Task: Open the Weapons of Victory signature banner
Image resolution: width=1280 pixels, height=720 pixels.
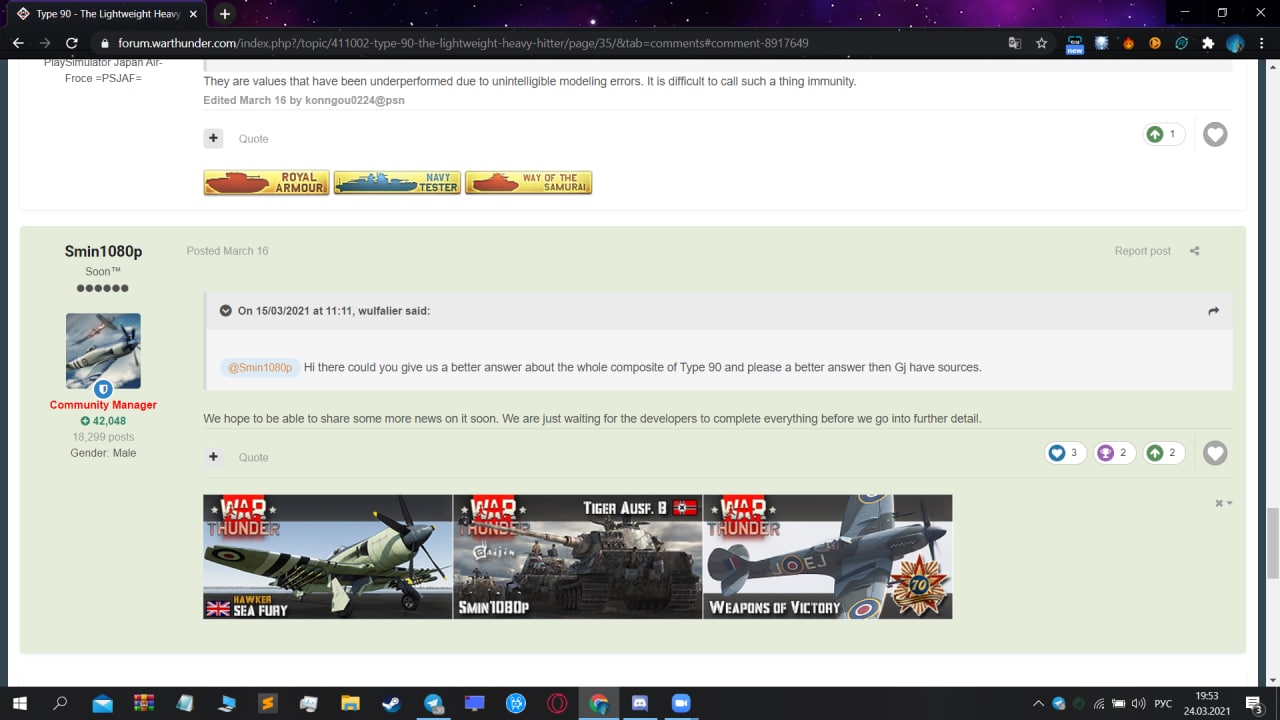Action: pos(828,557)
